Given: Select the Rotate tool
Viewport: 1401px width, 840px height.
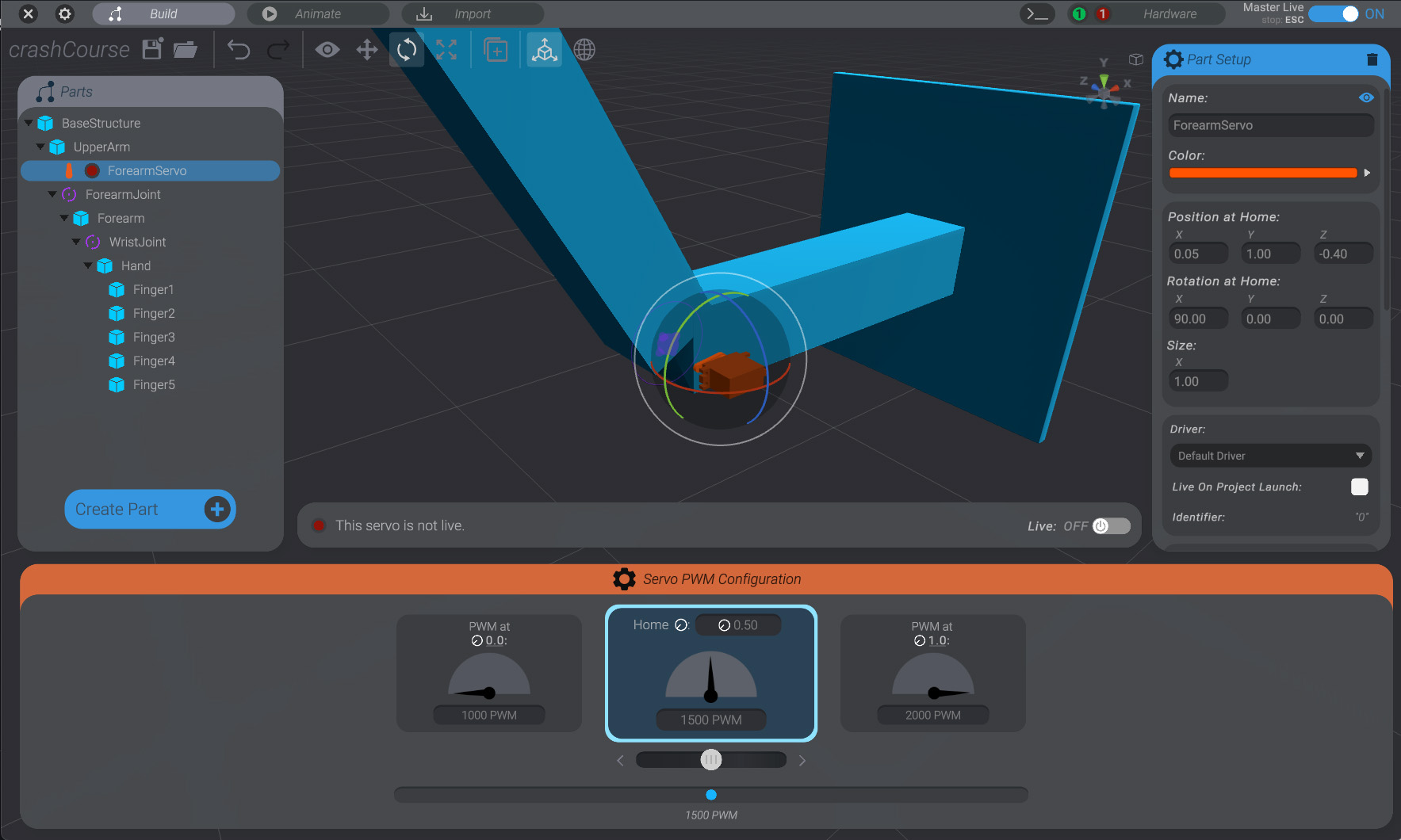Looking at the screenshot, I should (x=406, y=49).
